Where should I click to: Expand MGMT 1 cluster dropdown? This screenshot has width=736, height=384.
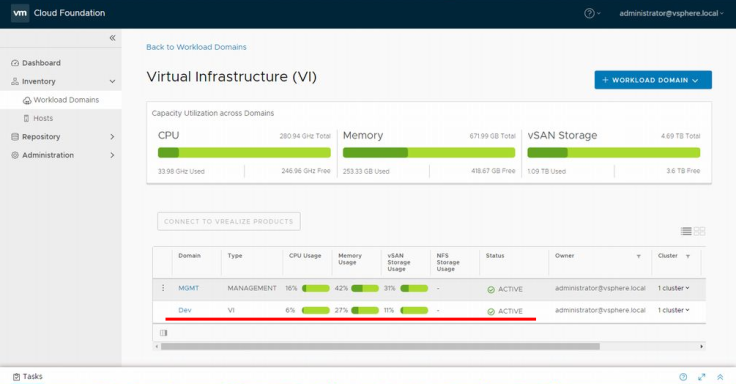674,288
